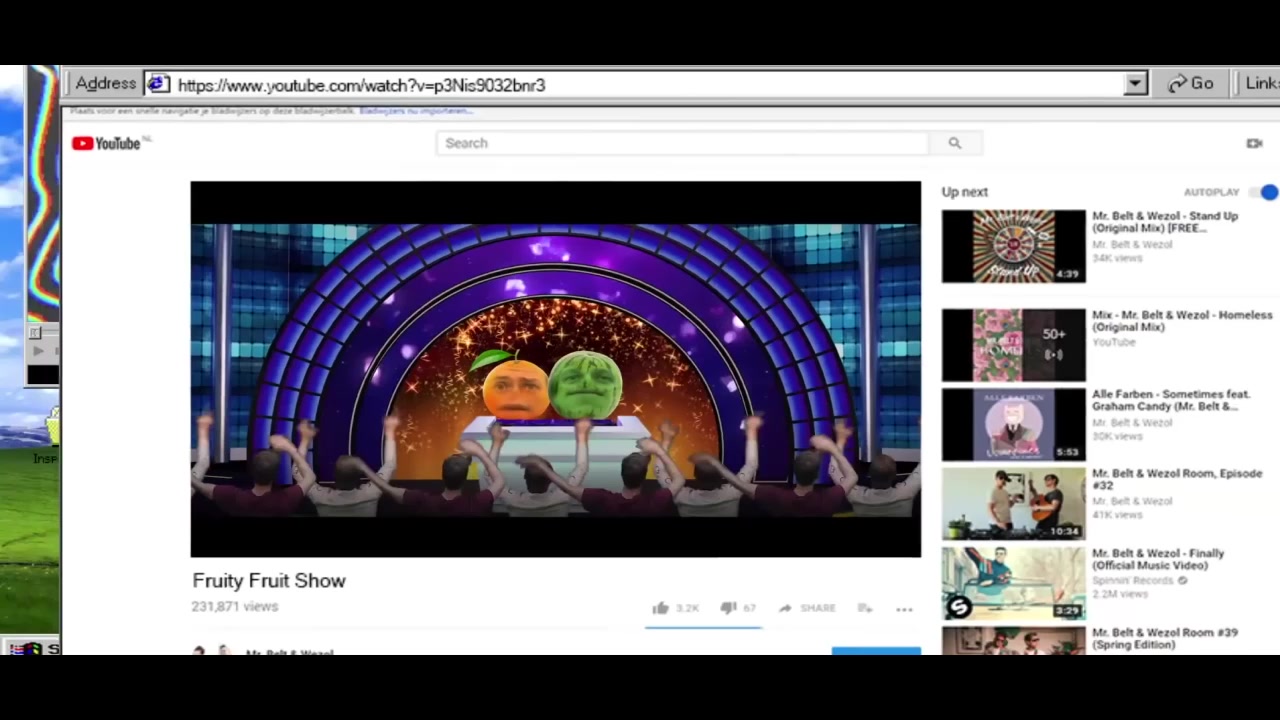The height and width of the screenshot is (720, 1280).
Task: Open the address bar dropdown arrow
Action: tap(1135, 84)
